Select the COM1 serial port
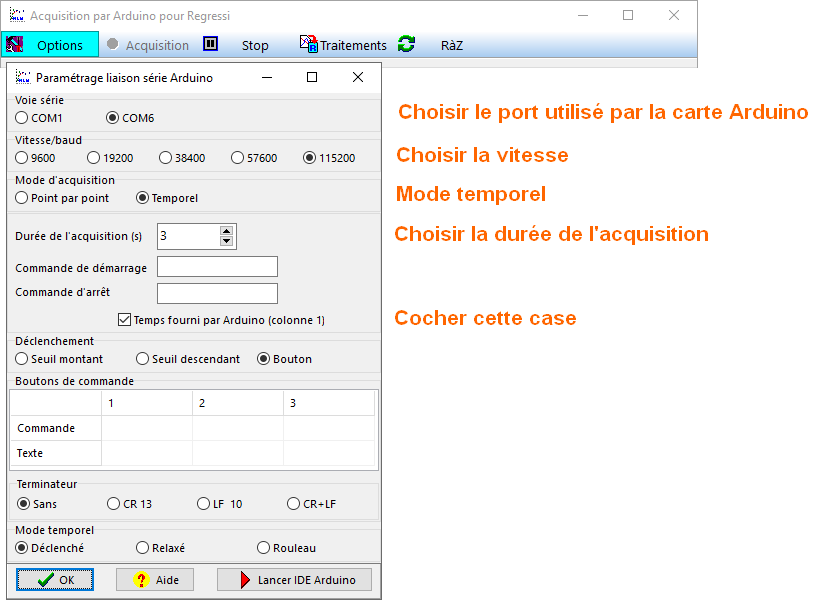 (x=39, y=118)
